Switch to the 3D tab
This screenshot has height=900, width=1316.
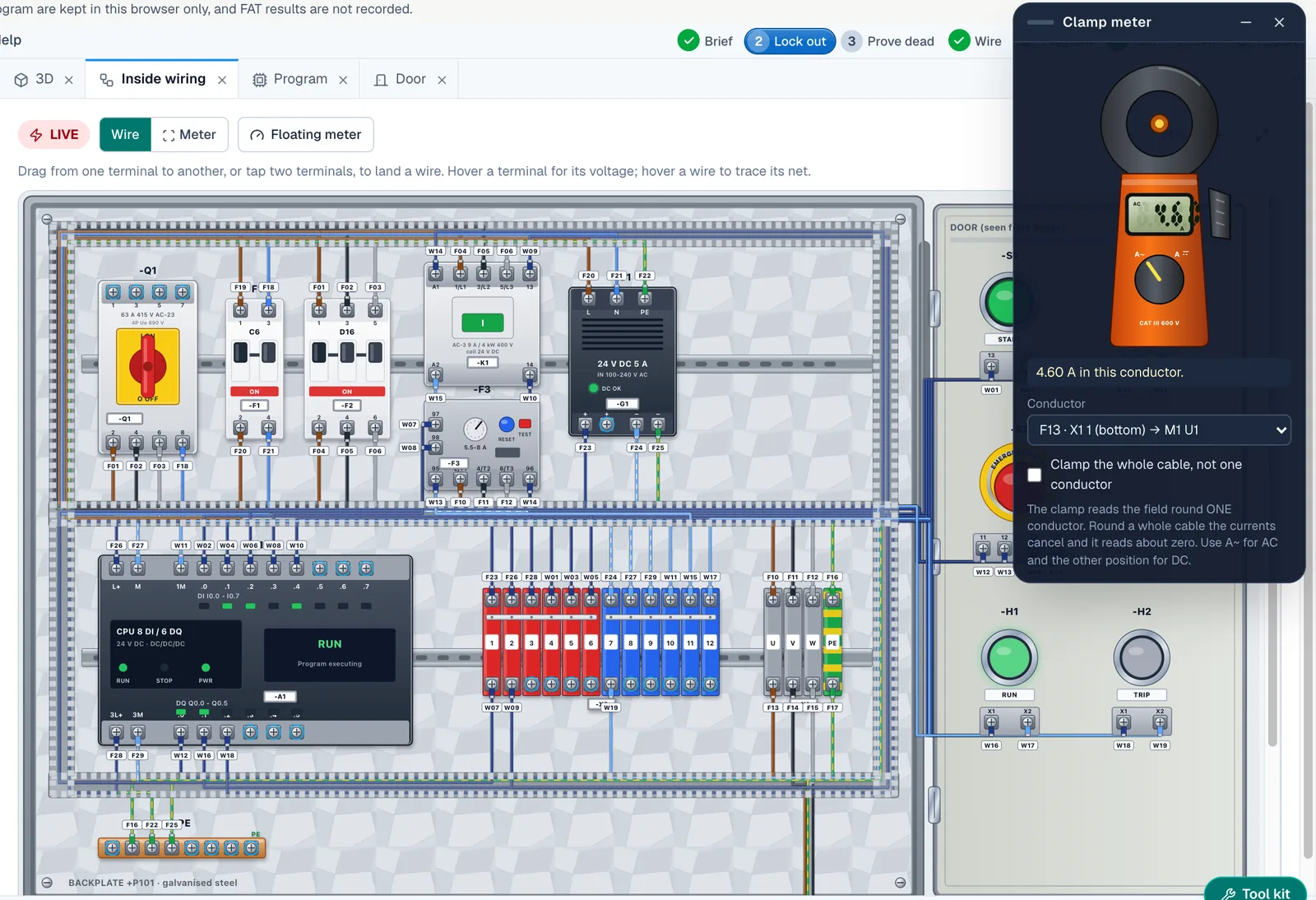pyautogui.click(x=35, y=79)
